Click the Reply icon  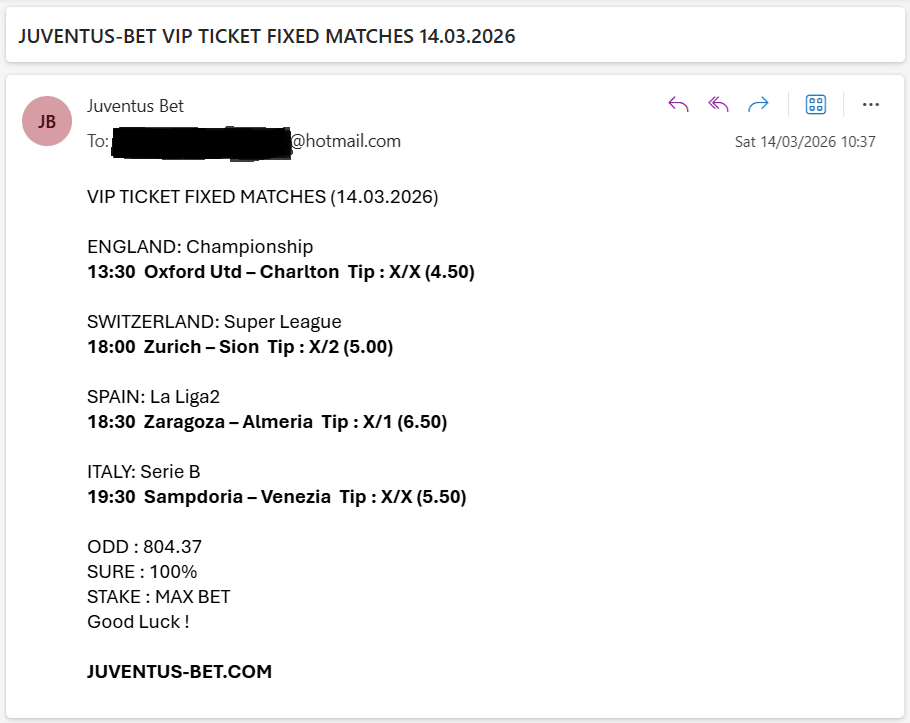click(x=678, y=103)
